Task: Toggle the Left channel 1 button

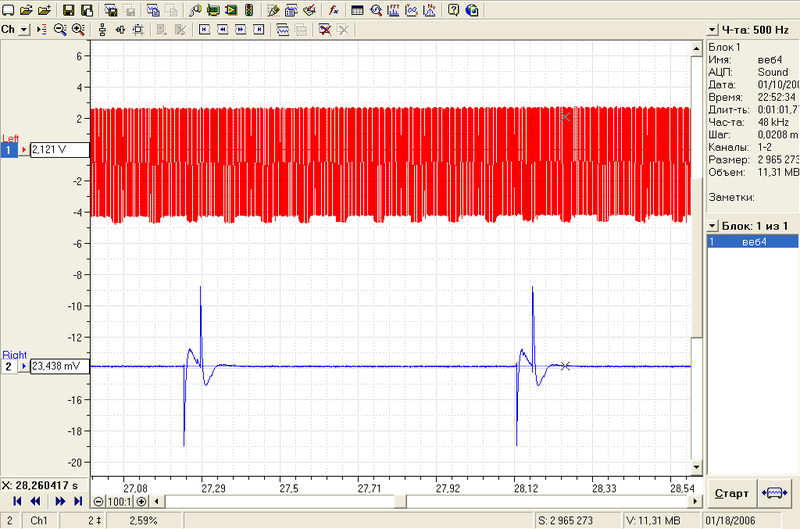Action: coord(9,150)
